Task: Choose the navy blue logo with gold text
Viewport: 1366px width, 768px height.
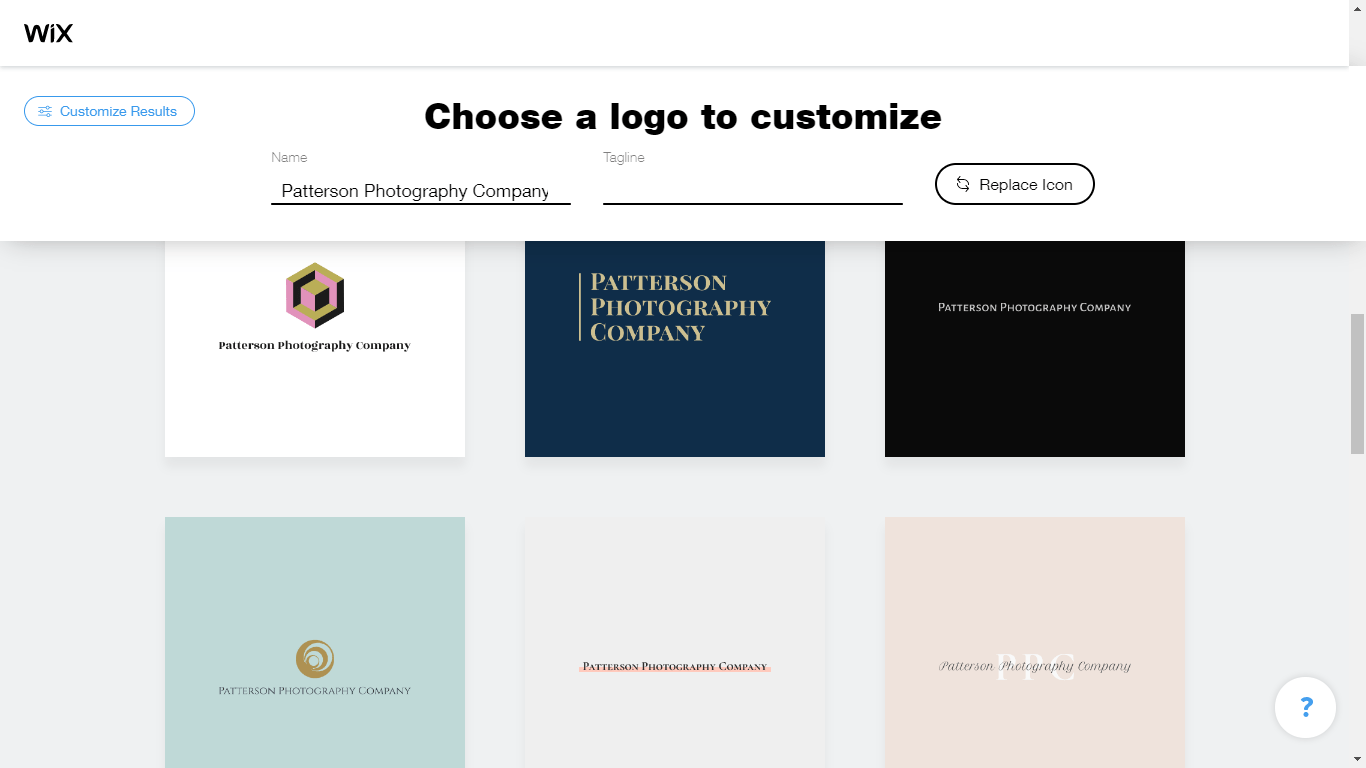Action: point(675,348)
